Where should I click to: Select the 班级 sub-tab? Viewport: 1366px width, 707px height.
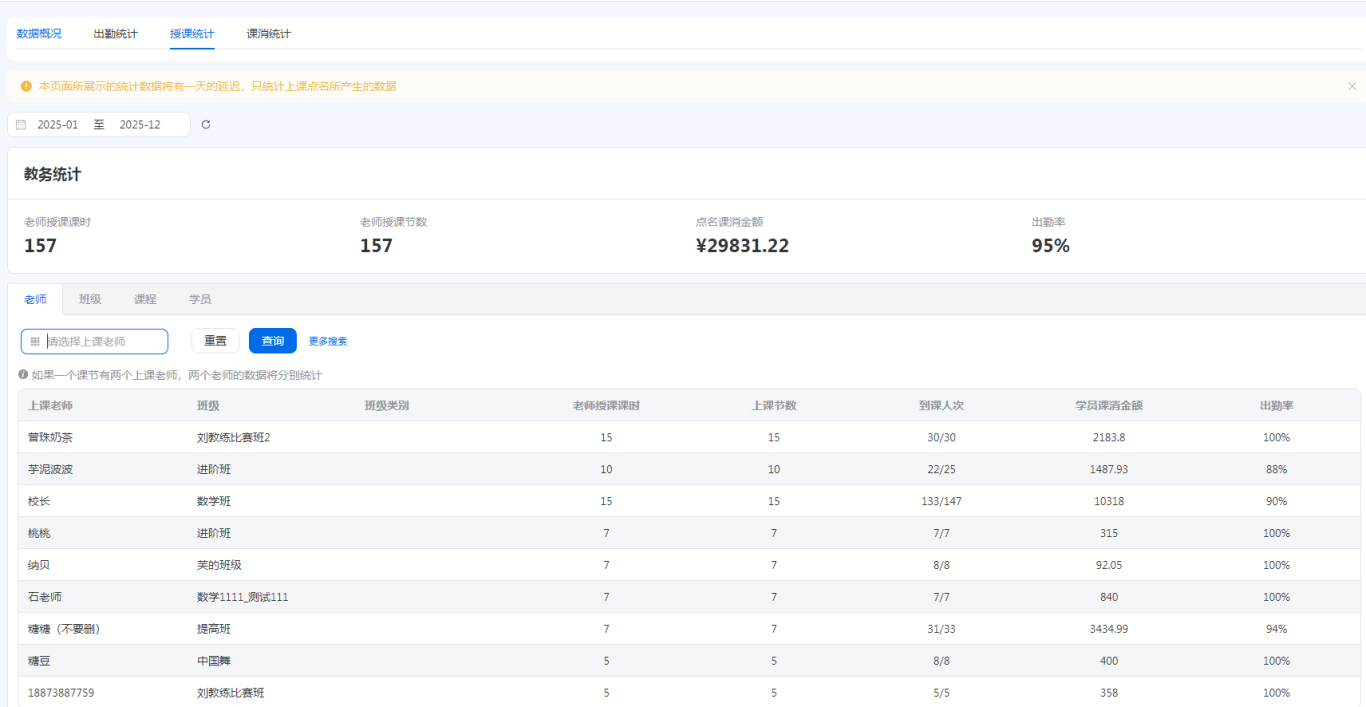tap(90, 299)
